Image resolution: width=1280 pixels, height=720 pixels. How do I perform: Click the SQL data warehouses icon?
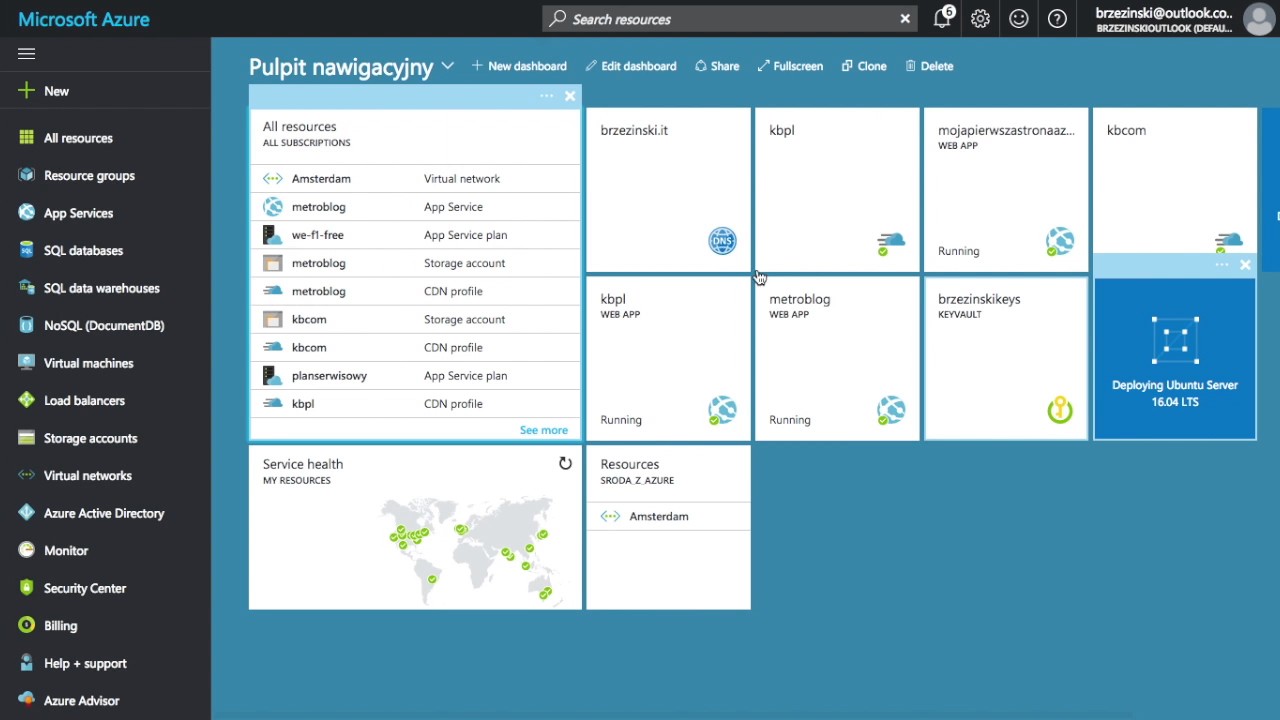(x=27, y=288)
